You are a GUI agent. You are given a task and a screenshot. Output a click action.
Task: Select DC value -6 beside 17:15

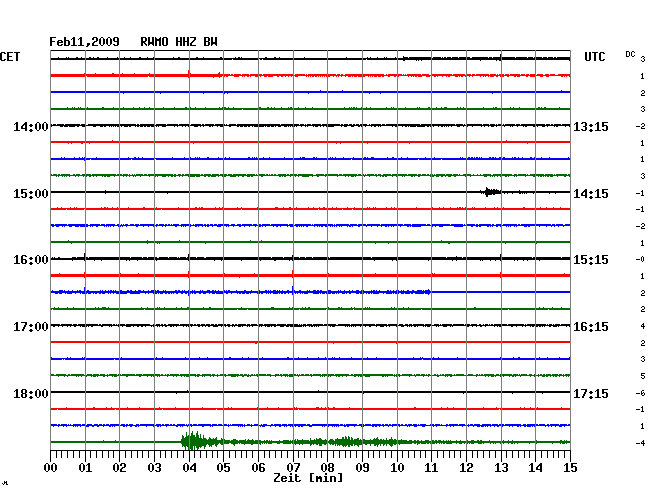point(640,393)
